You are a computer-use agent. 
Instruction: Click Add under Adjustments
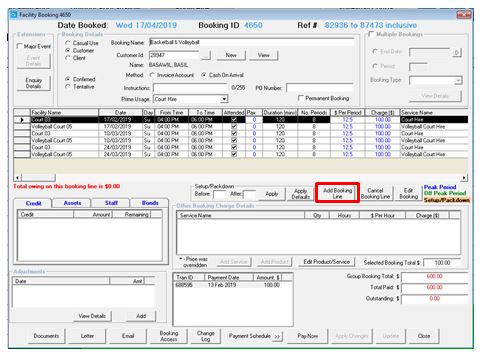point(141,316)
